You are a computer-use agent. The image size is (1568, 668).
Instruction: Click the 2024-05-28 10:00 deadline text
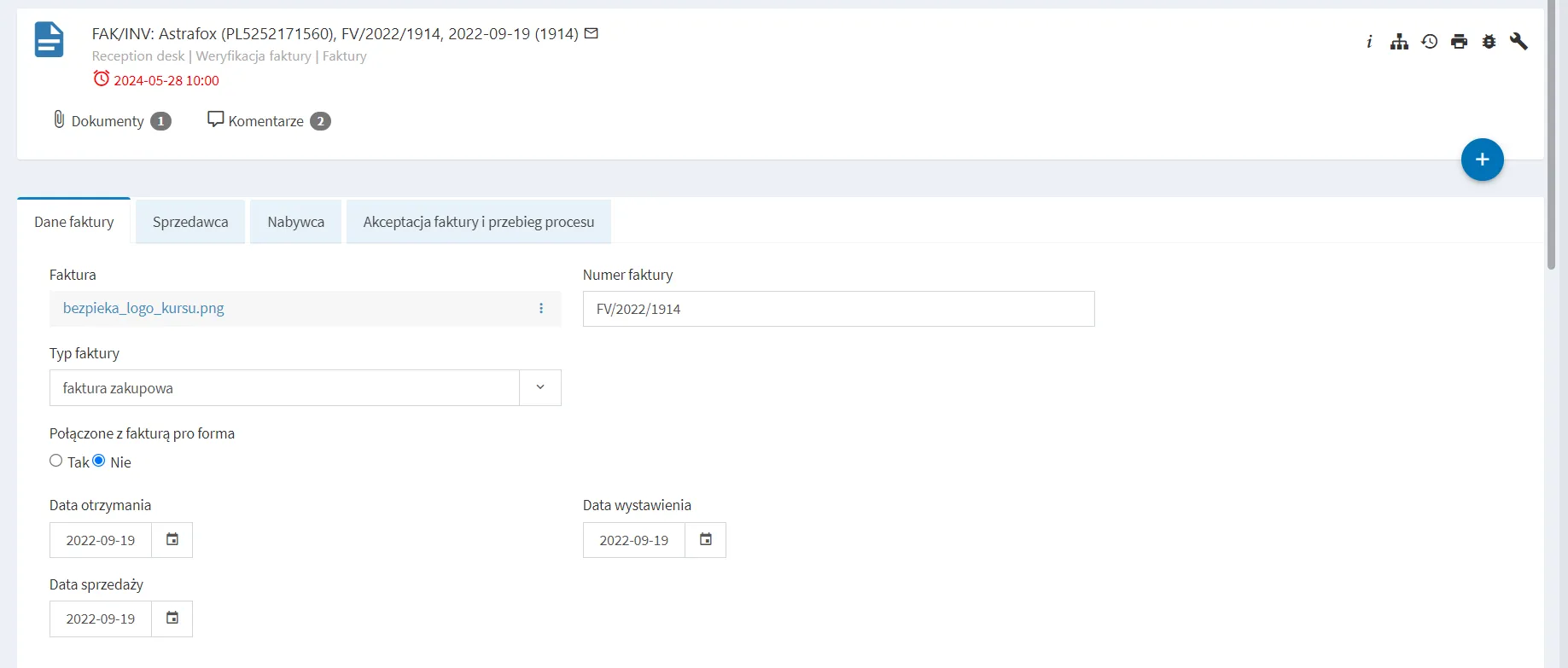pyautogui.click(x=166, y=80)
